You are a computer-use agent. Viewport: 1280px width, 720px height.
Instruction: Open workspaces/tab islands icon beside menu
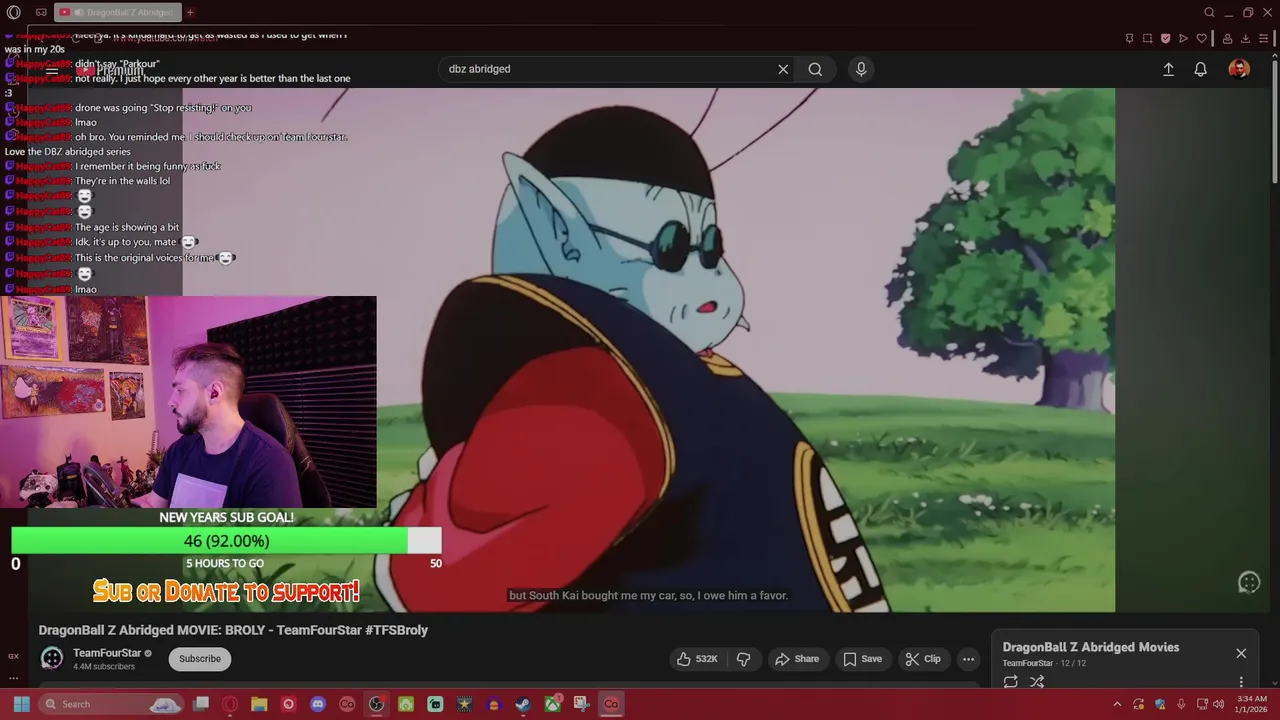point(41,12)
